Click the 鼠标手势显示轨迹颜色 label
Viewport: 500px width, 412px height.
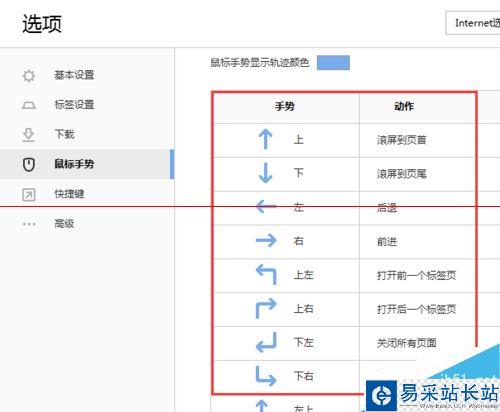point(260,63)
